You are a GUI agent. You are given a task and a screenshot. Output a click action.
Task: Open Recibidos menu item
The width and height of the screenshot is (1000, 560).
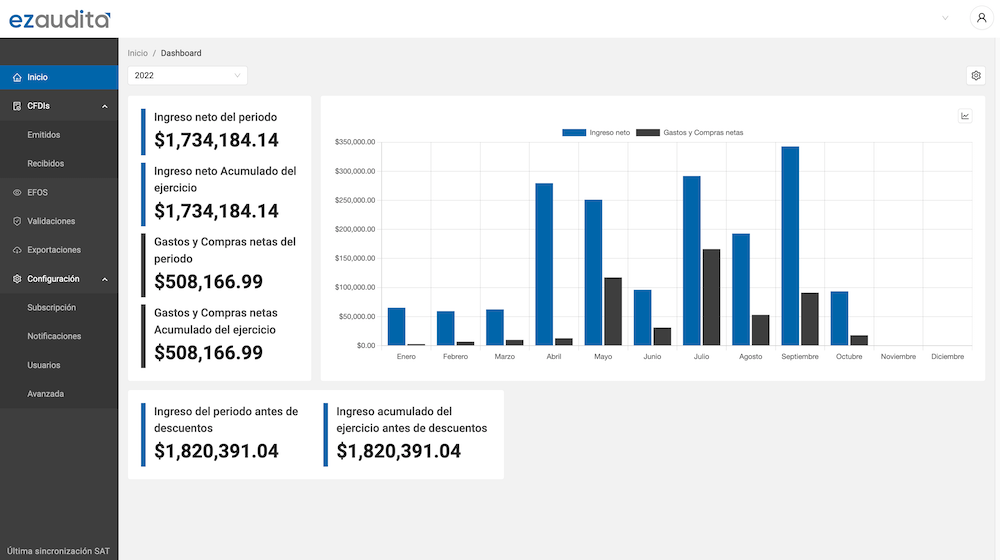coord(46,163)
